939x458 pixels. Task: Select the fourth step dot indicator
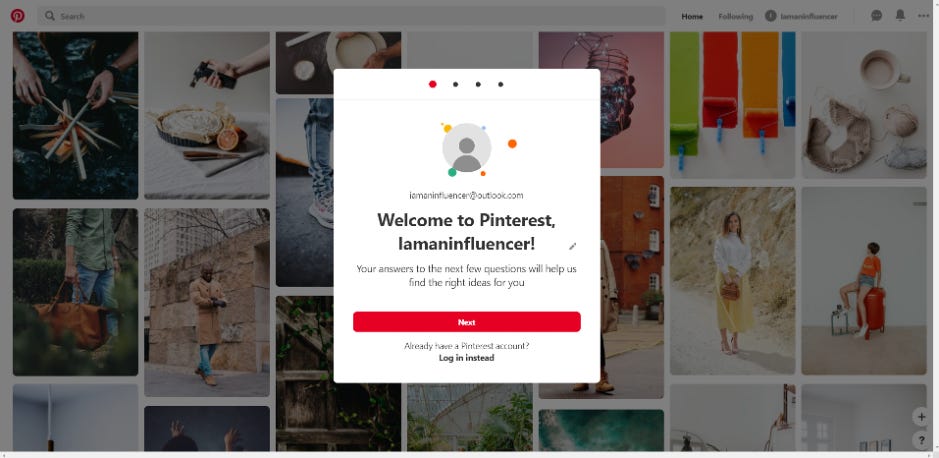(501, 84)
